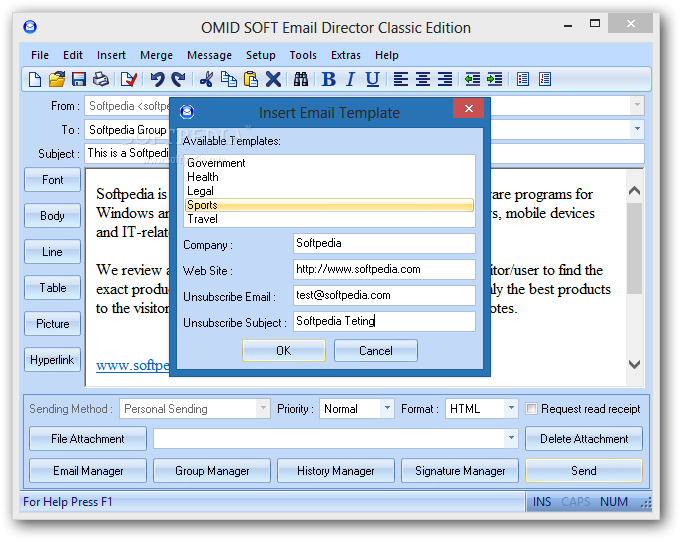
Task: Expand the To recipients dropdown
Action: click(x=637, y=129)
